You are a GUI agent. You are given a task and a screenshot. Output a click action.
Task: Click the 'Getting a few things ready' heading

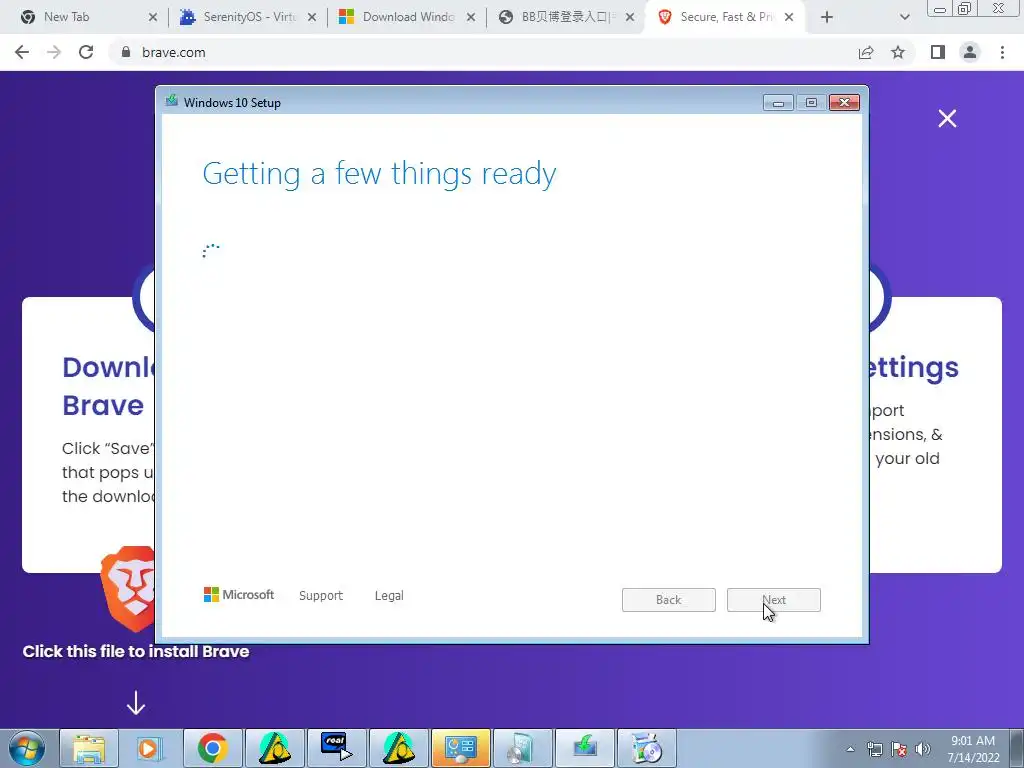click(379, 174)
